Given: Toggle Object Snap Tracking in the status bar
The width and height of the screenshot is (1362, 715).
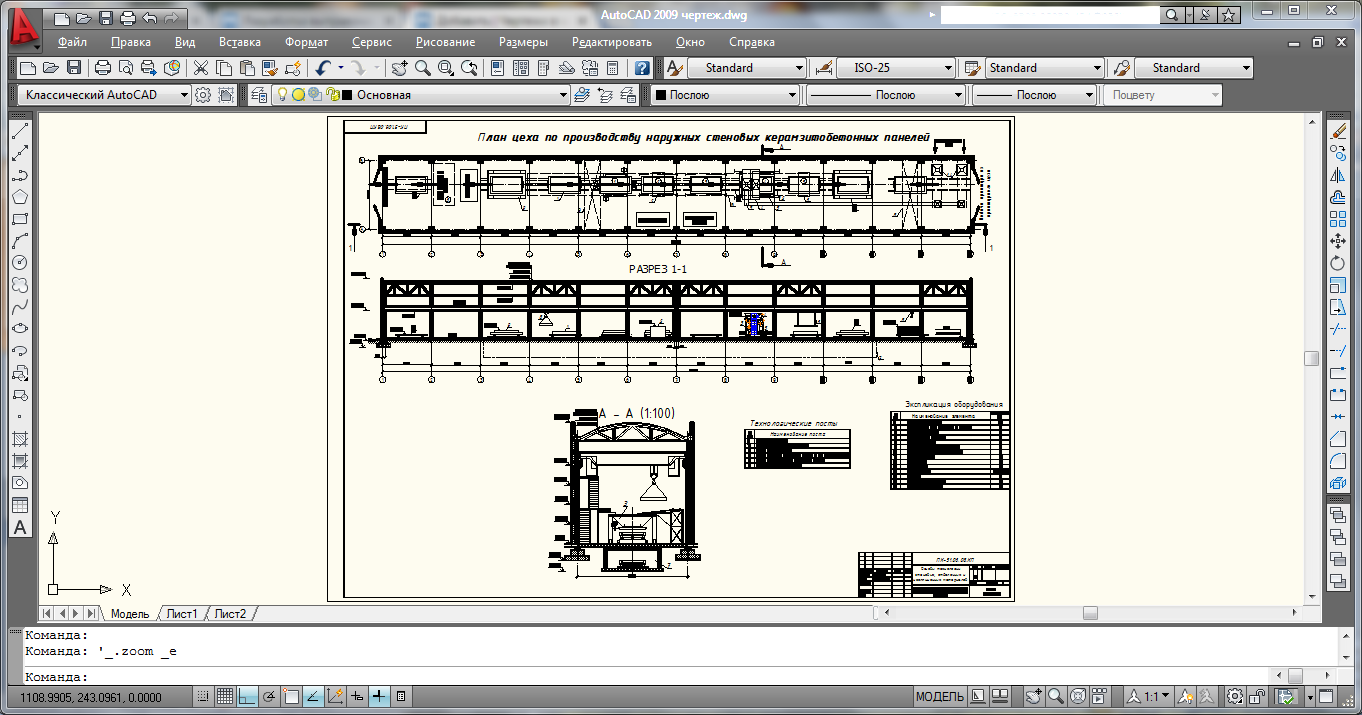Looking at the screenshot, I should (x=314, y=696).
